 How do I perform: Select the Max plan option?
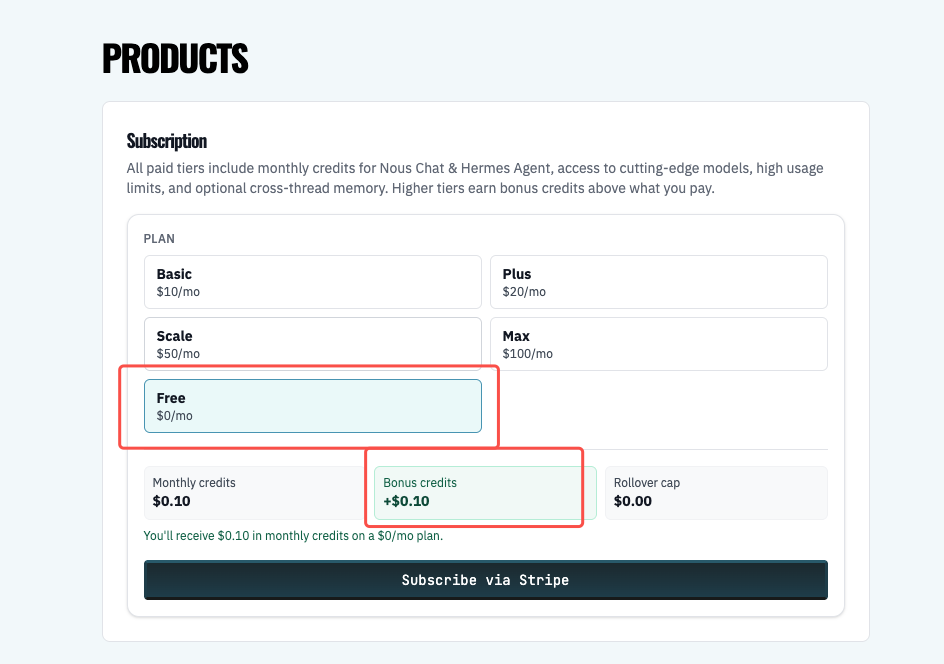pos(658,344)
